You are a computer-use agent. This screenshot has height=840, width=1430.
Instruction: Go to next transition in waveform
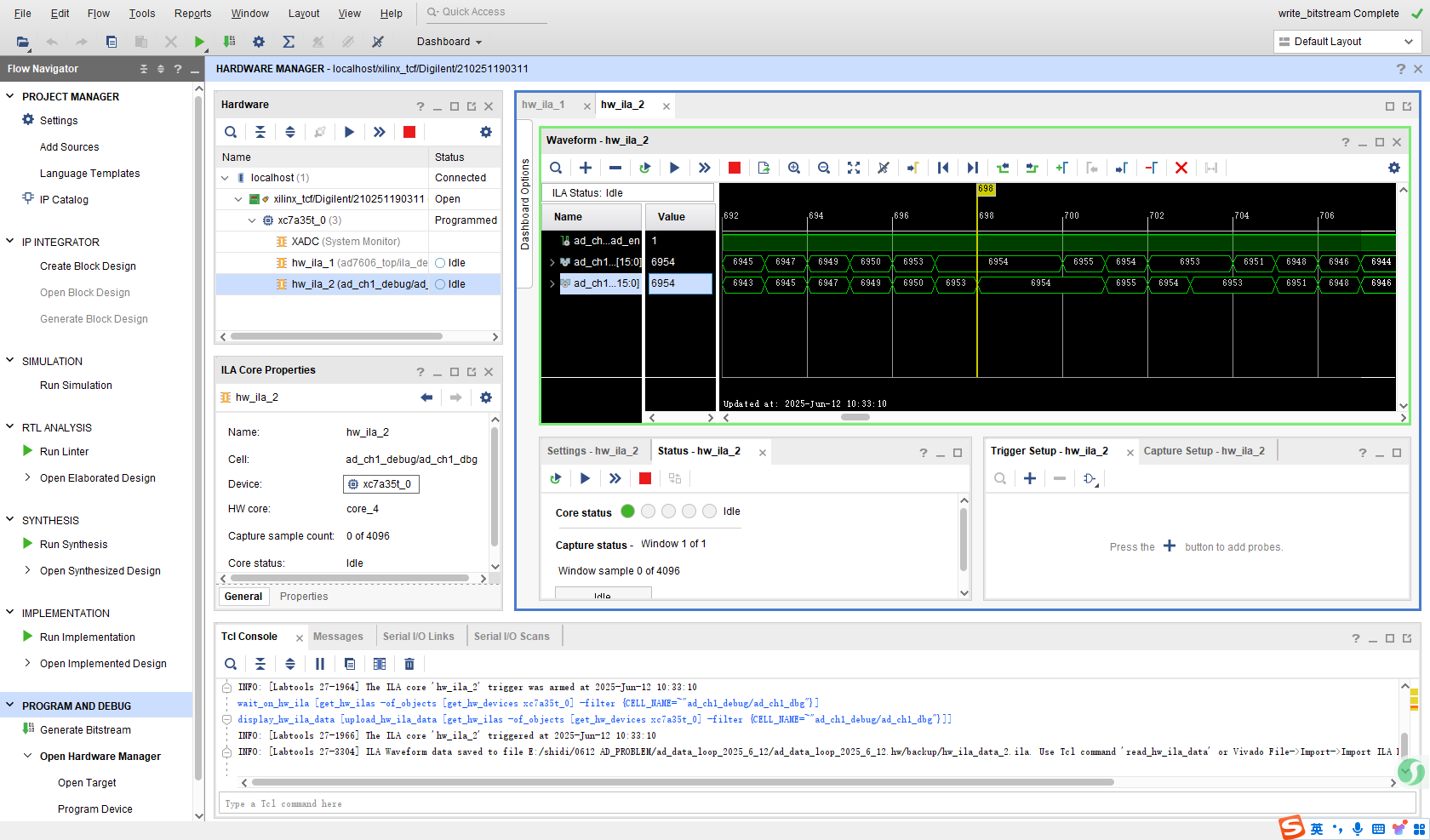[x=1032, y=168]
